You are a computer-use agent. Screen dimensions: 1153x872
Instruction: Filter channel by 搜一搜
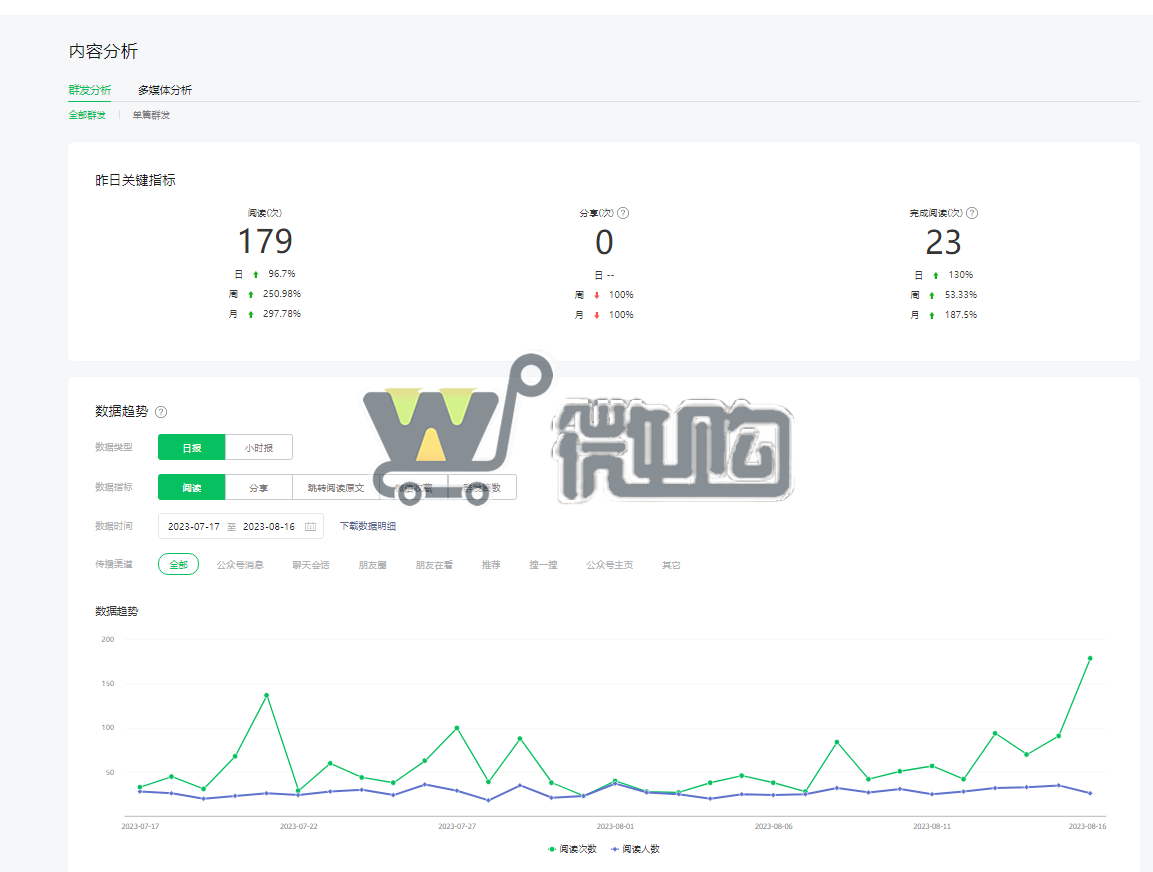click(543, 565)
